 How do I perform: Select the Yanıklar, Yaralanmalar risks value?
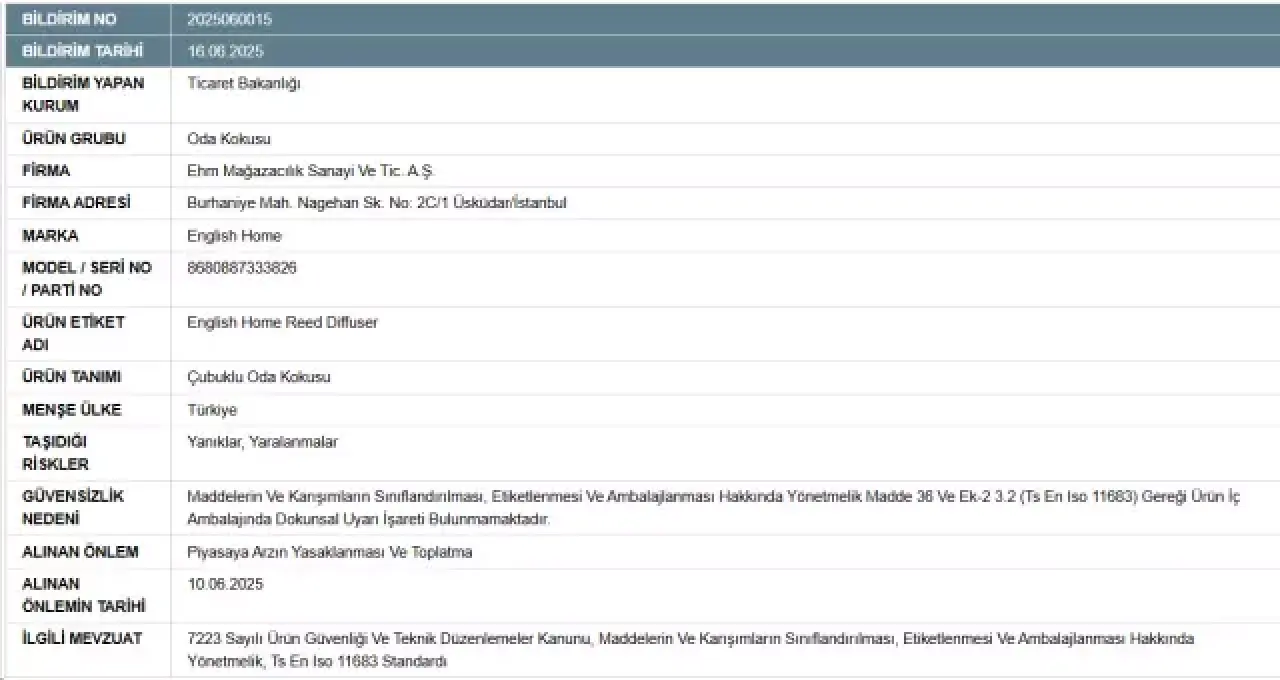pyautogui.click(x=262, y=442)
